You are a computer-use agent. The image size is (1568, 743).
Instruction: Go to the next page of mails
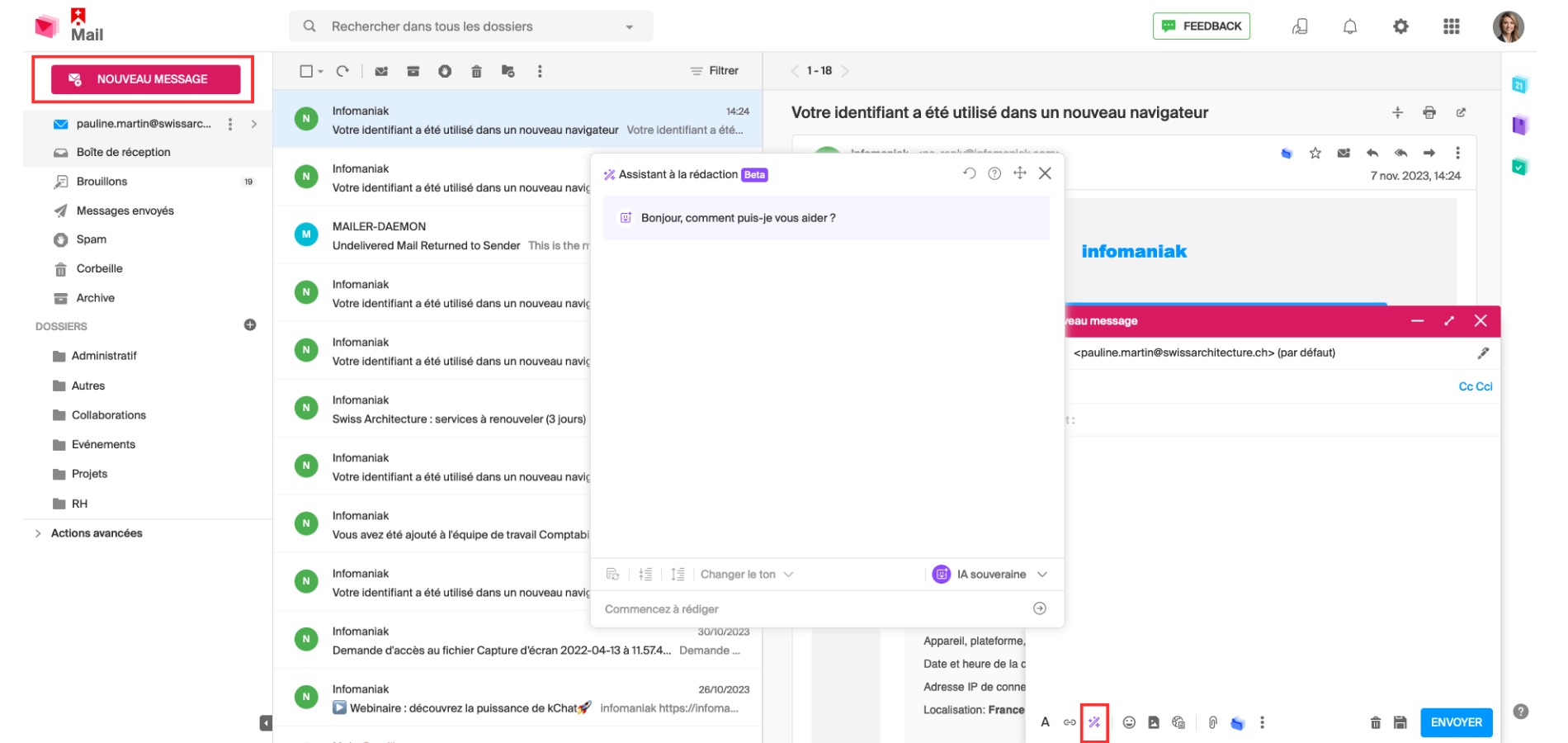pyautogui.click(x=845, y=71)
